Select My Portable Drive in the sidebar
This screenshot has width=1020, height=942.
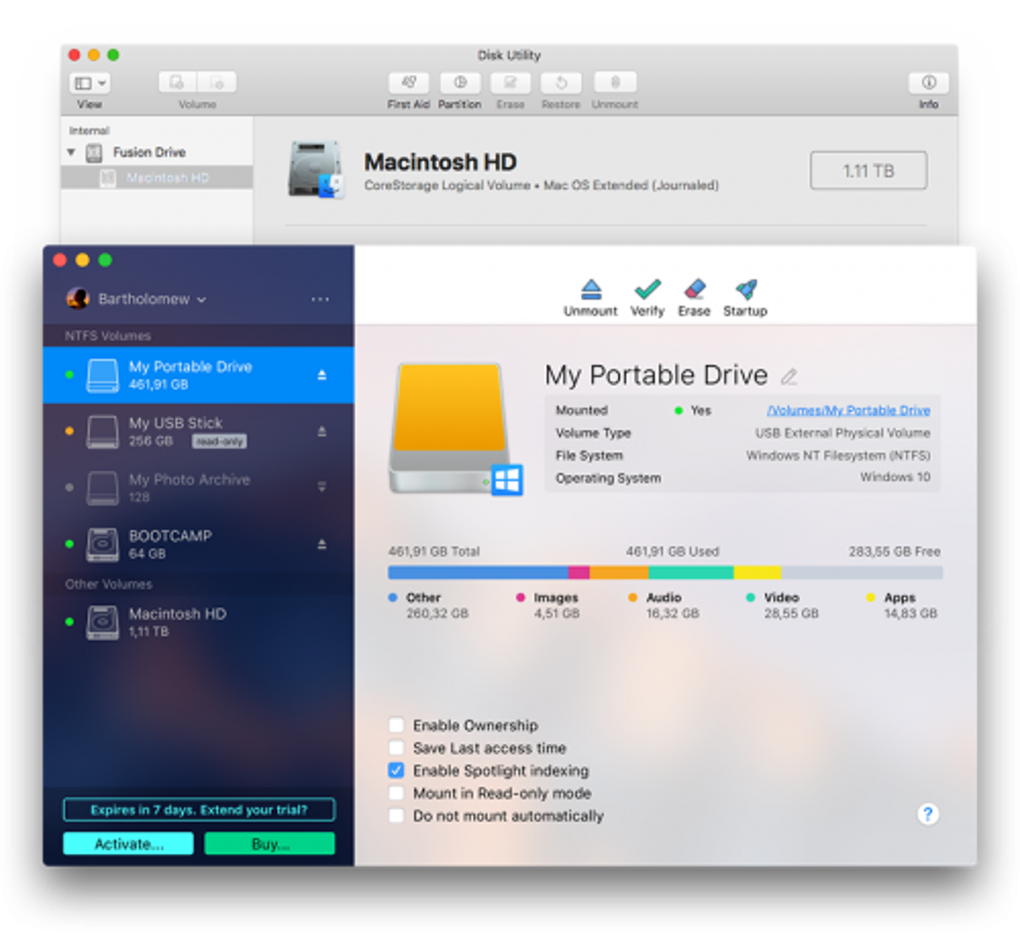(x=198, y=375)
